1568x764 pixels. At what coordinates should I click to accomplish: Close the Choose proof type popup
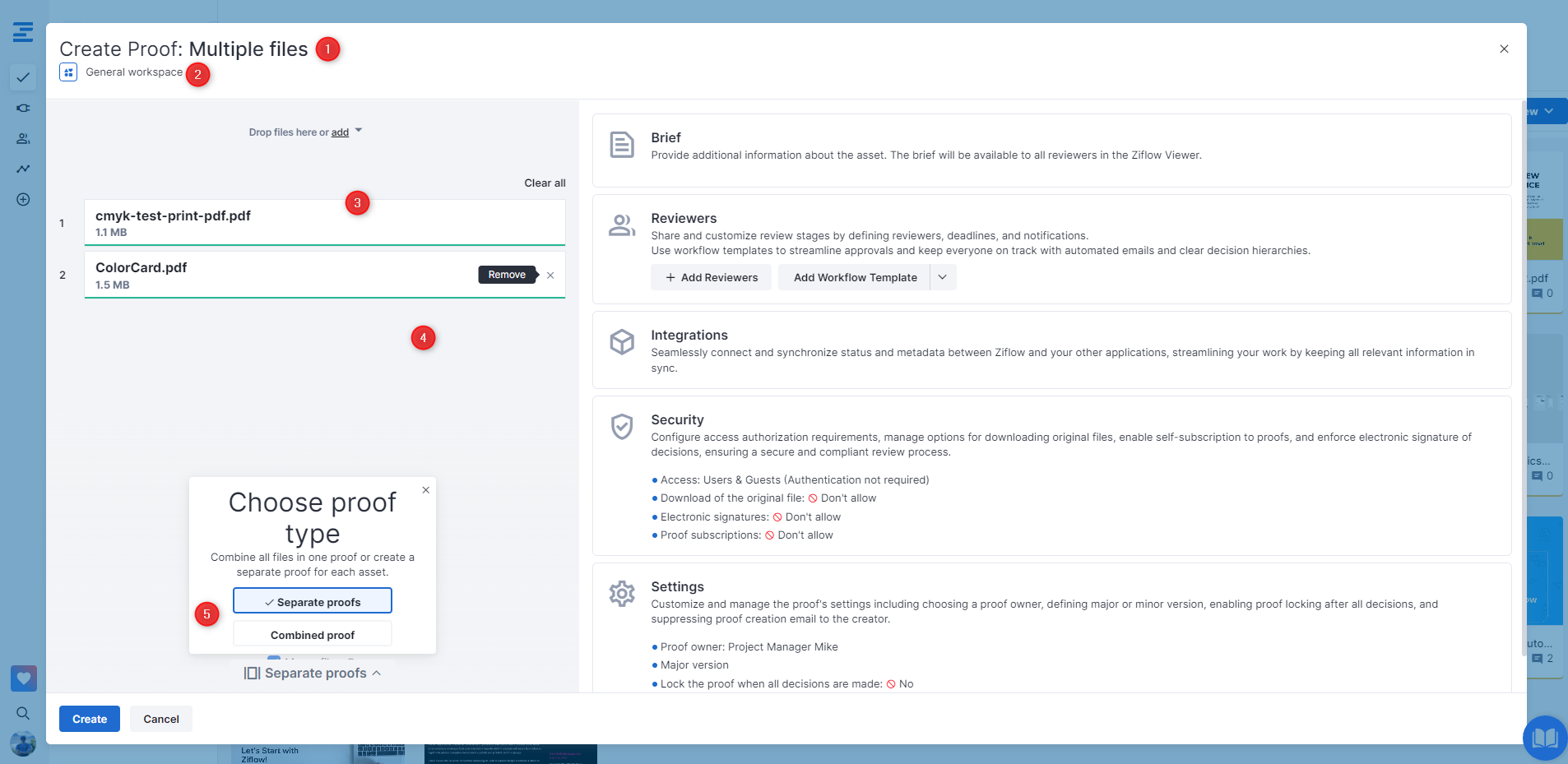pos(425,490)
